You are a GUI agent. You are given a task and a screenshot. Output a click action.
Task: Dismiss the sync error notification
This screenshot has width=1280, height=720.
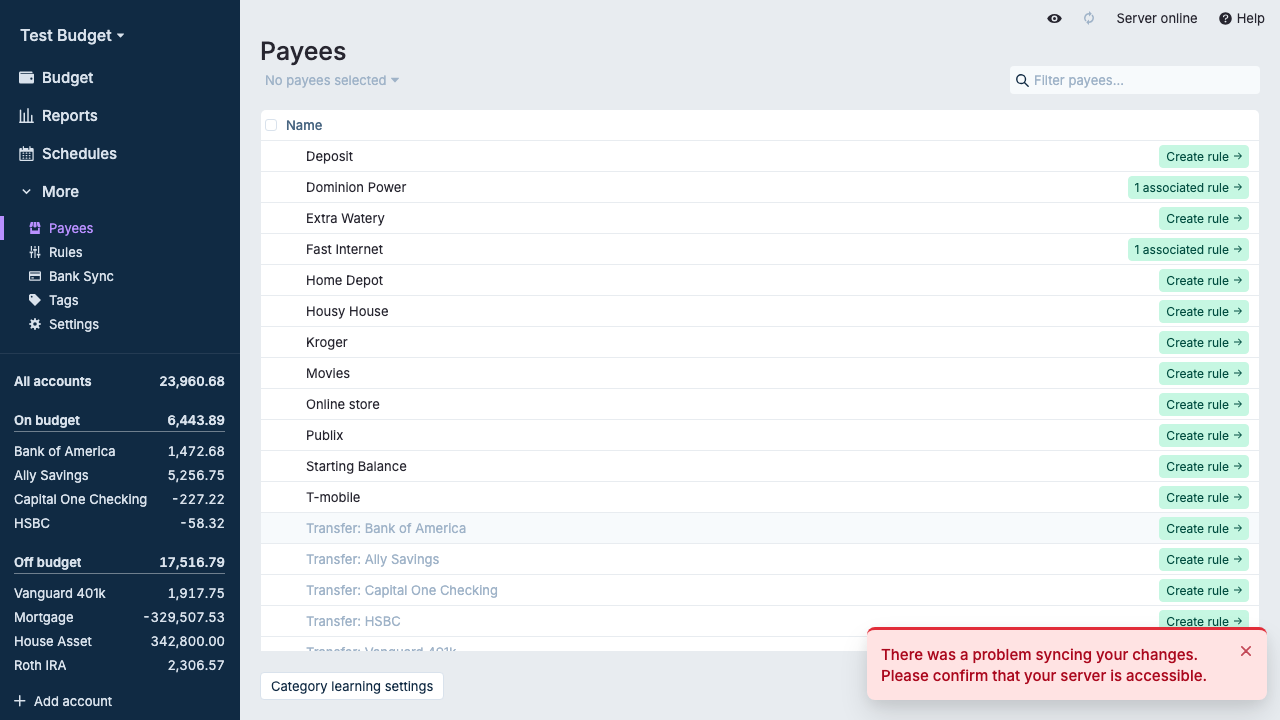[1246, 651]
